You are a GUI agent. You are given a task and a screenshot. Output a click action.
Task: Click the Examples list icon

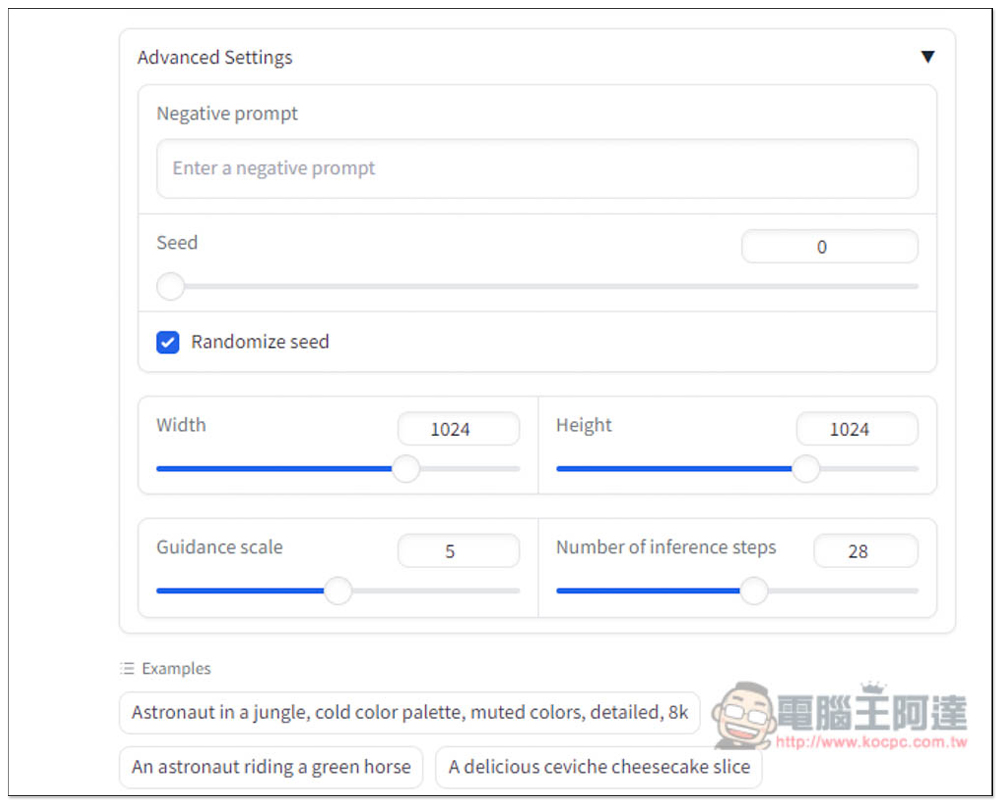click(127, 668)
